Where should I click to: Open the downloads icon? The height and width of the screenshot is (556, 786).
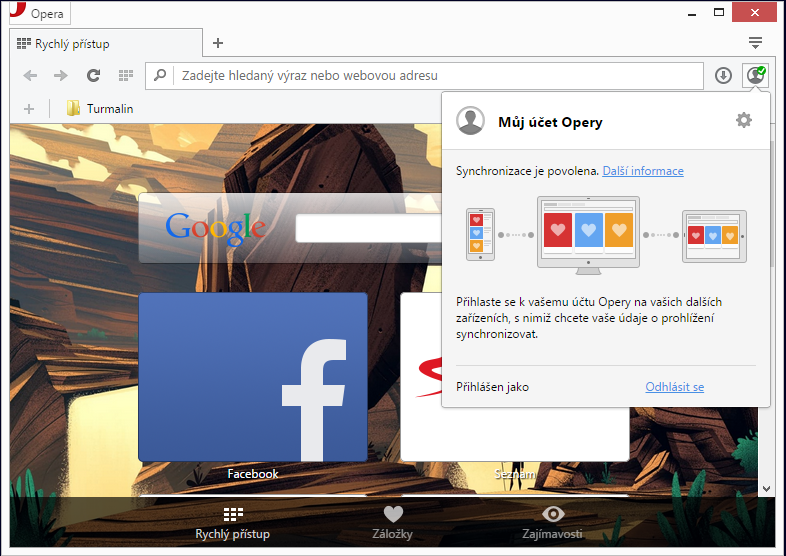click(x=723, y=76)
